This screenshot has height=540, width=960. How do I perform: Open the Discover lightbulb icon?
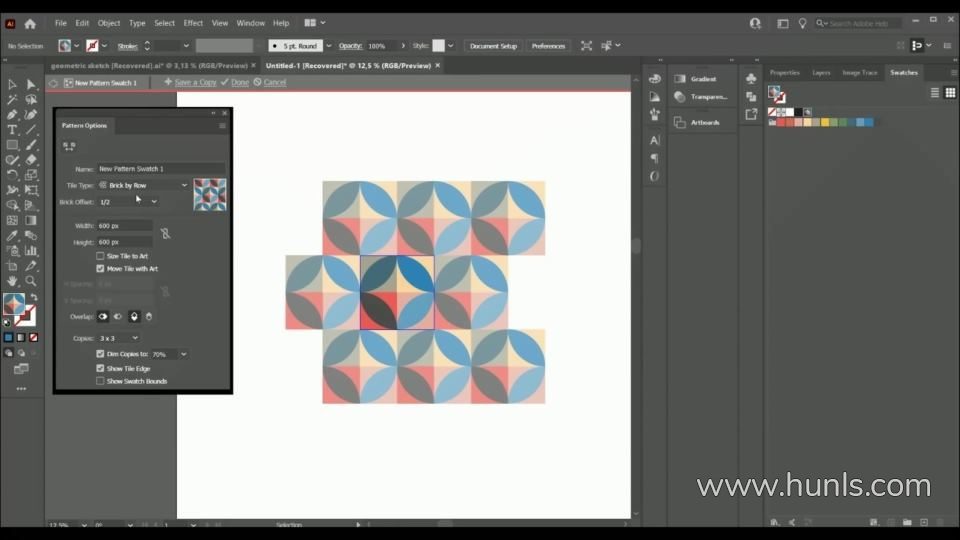click(x=802, y=23)
